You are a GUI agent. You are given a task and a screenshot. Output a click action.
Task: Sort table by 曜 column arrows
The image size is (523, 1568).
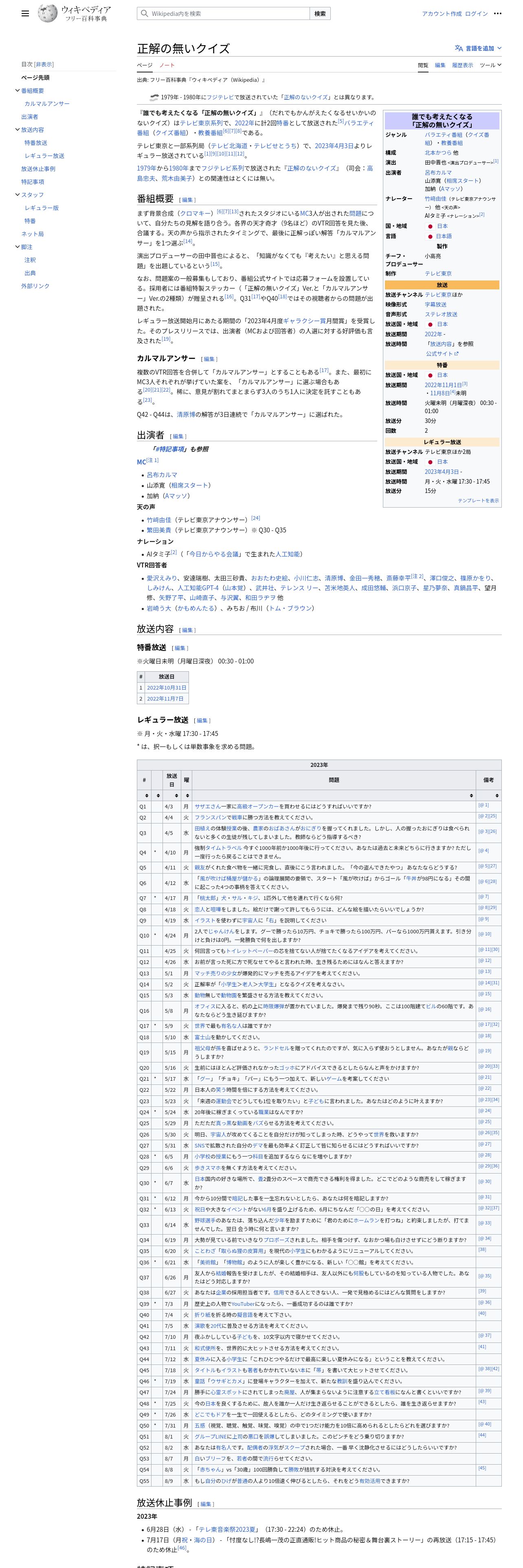click(187, 795)
